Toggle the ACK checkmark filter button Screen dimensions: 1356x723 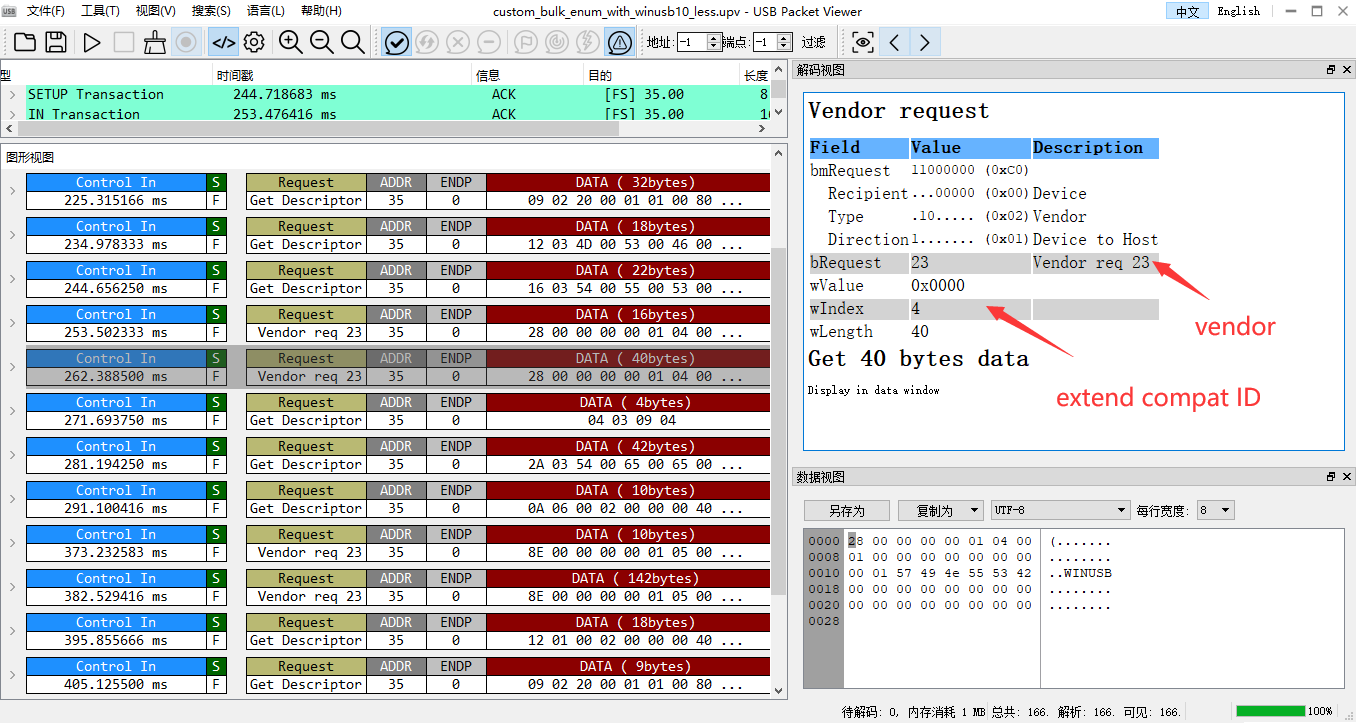click(397, 42)
